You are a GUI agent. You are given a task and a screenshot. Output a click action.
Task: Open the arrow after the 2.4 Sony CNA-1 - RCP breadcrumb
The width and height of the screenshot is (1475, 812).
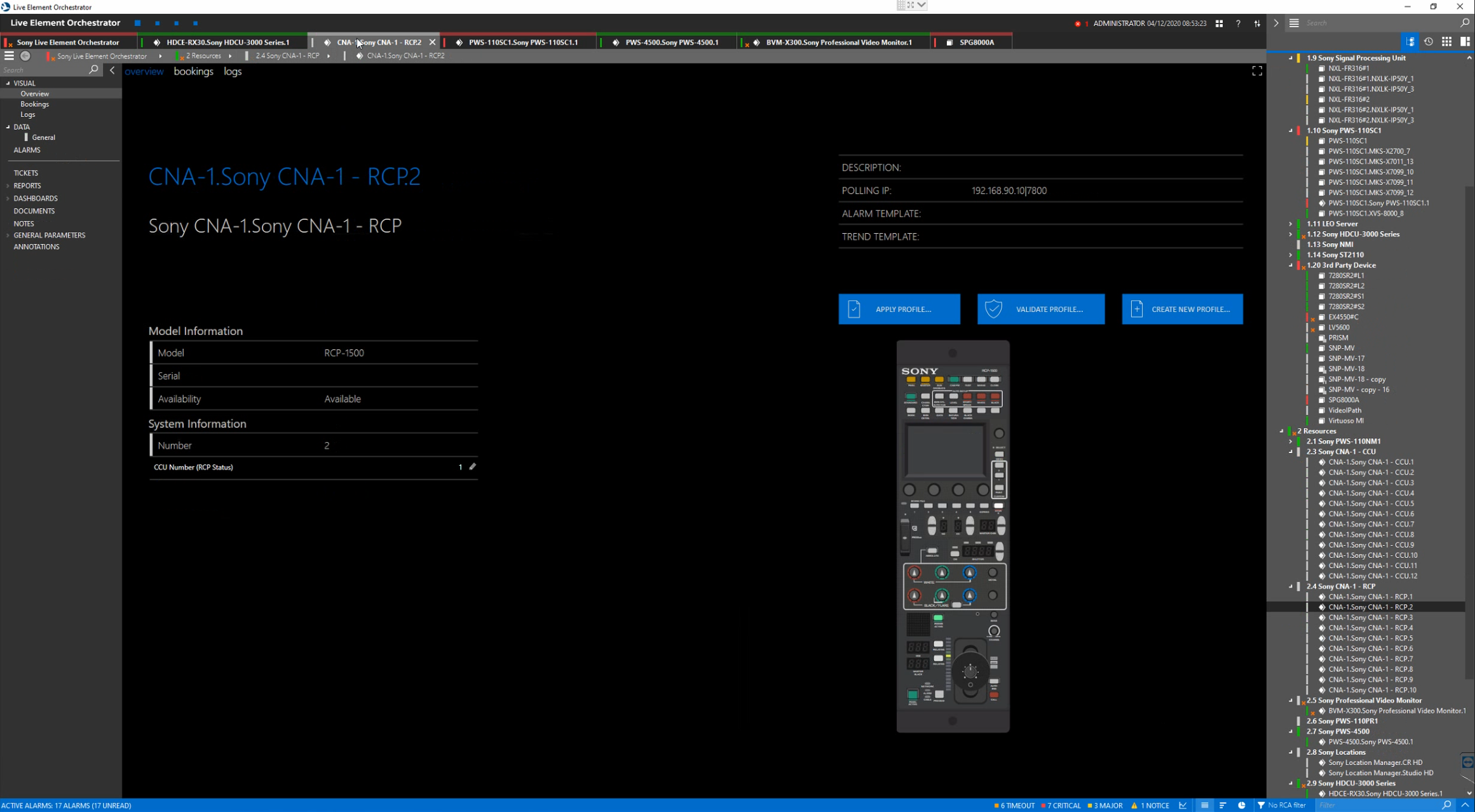pyautogui.click(x=329, y=56)
